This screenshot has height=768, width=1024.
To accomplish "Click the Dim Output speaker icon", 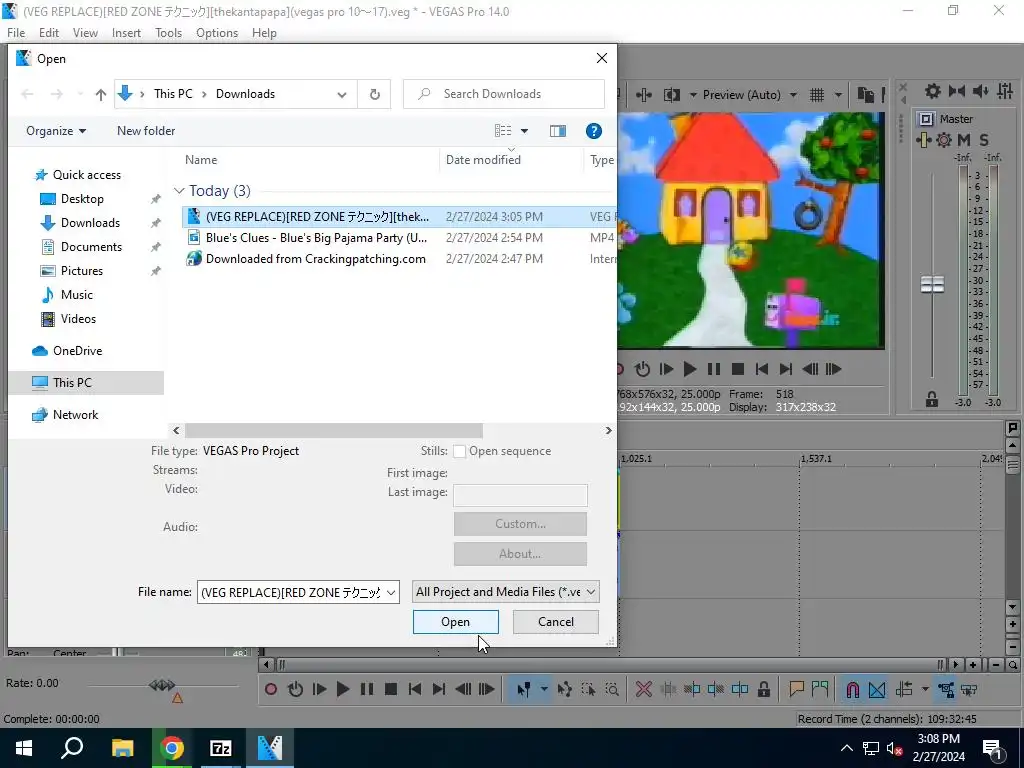I will coord(980,92).
